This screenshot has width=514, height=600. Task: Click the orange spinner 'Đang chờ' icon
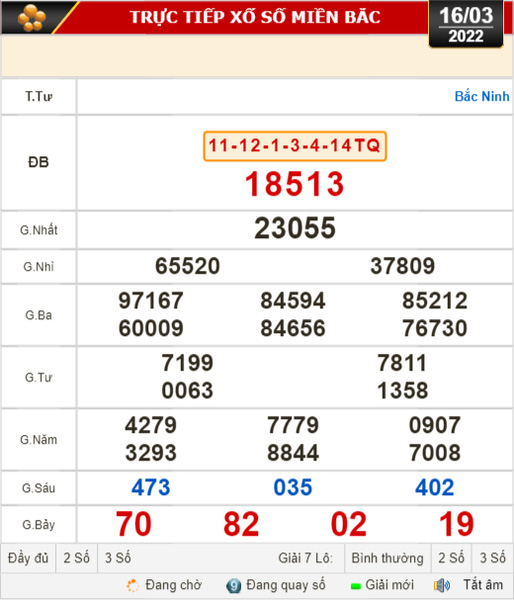(133, 585)
